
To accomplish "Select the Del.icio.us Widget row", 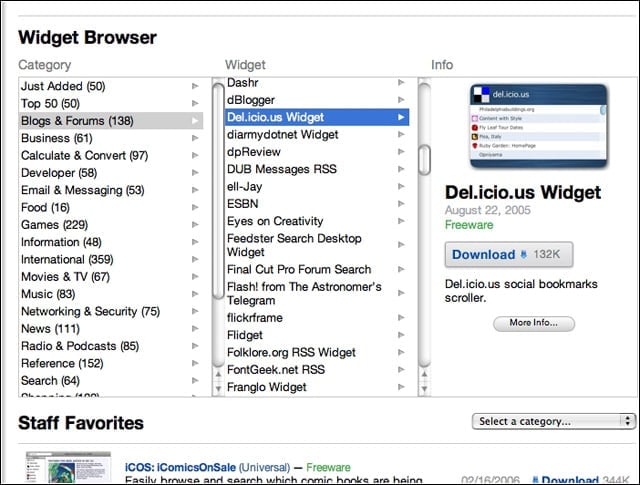I will click(317, 117).
